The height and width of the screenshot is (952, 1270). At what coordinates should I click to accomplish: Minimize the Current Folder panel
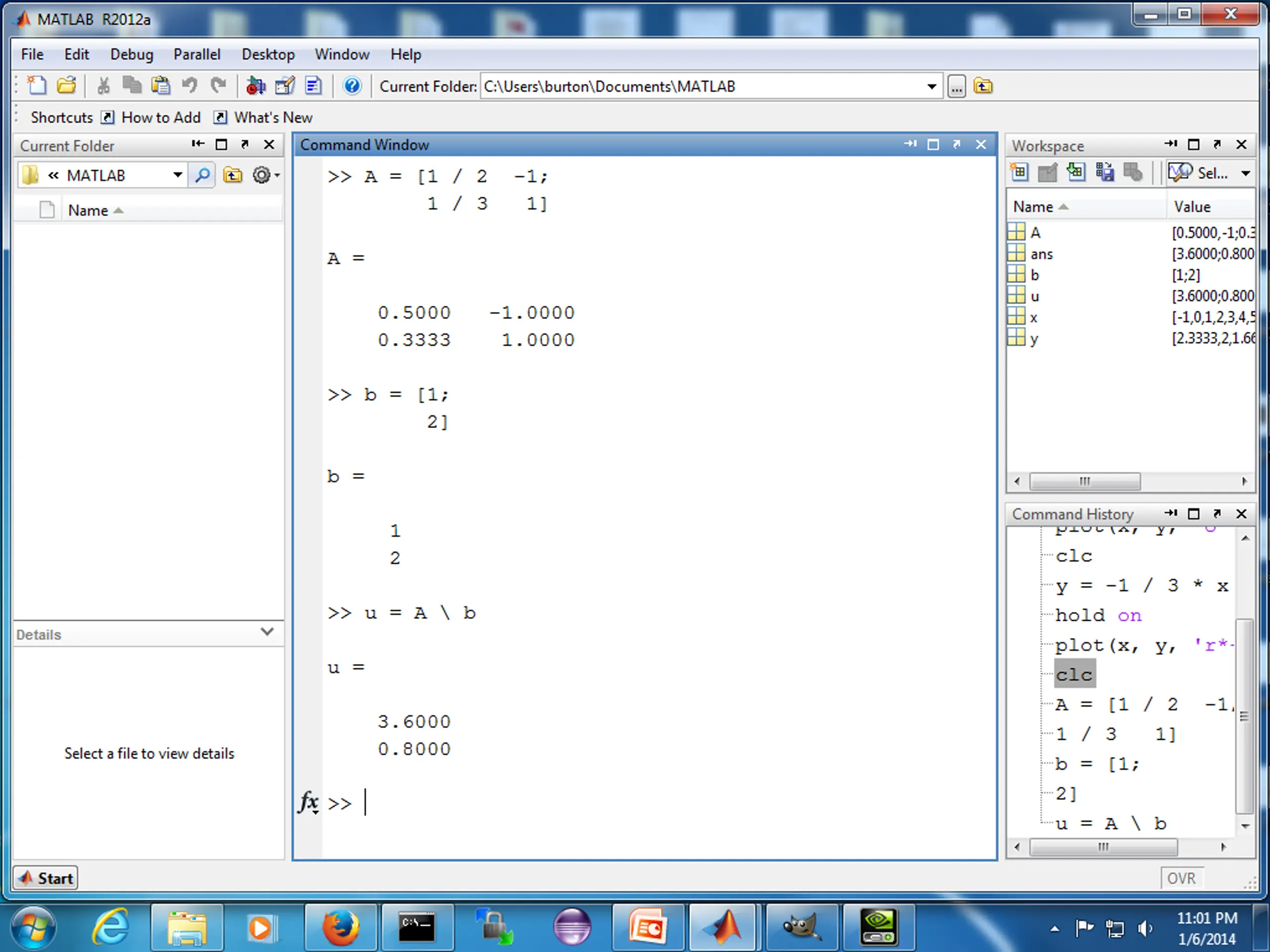pyautogui.click(x=198, y=144)
